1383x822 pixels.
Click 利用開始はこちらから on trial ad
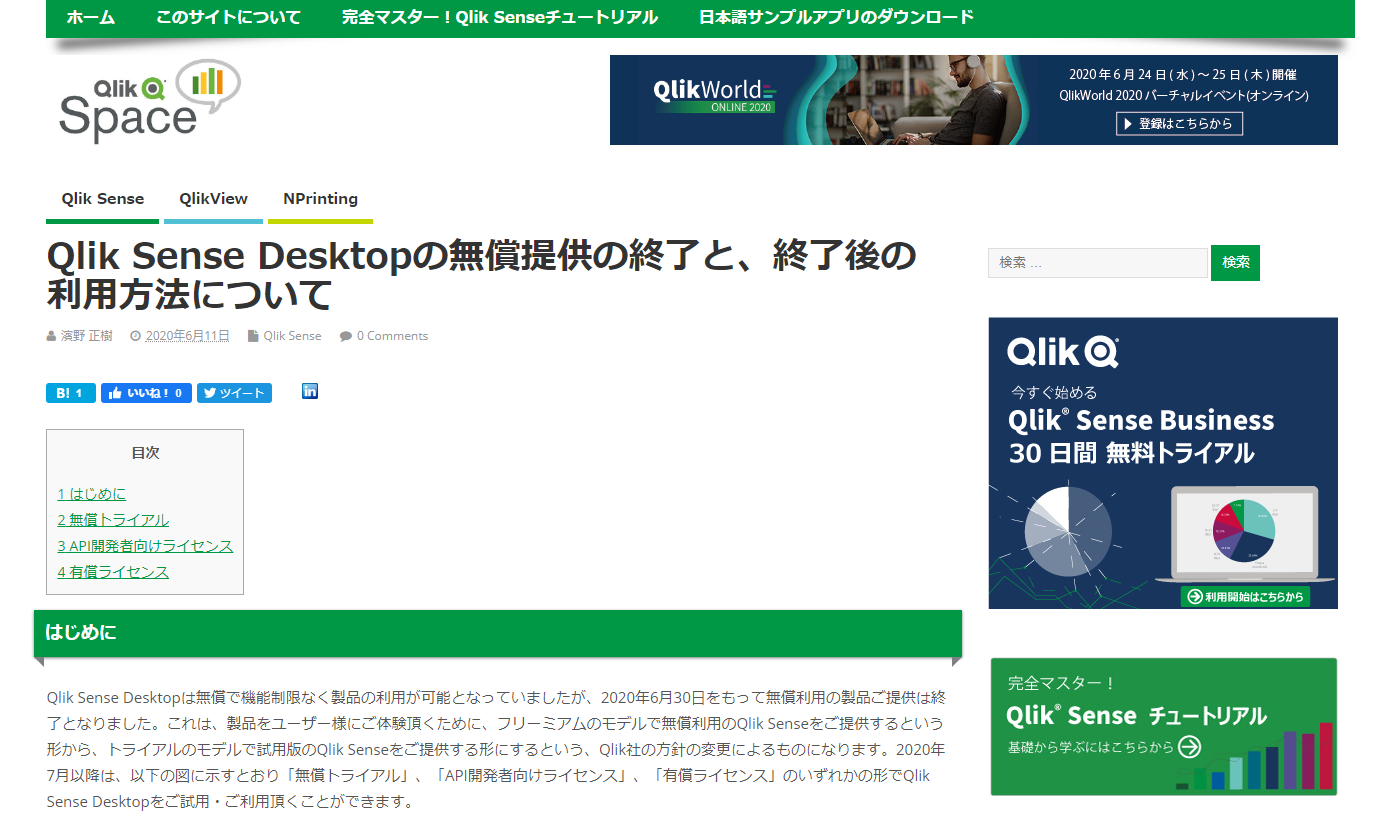pyautogui.click(x=1245, y=597)
